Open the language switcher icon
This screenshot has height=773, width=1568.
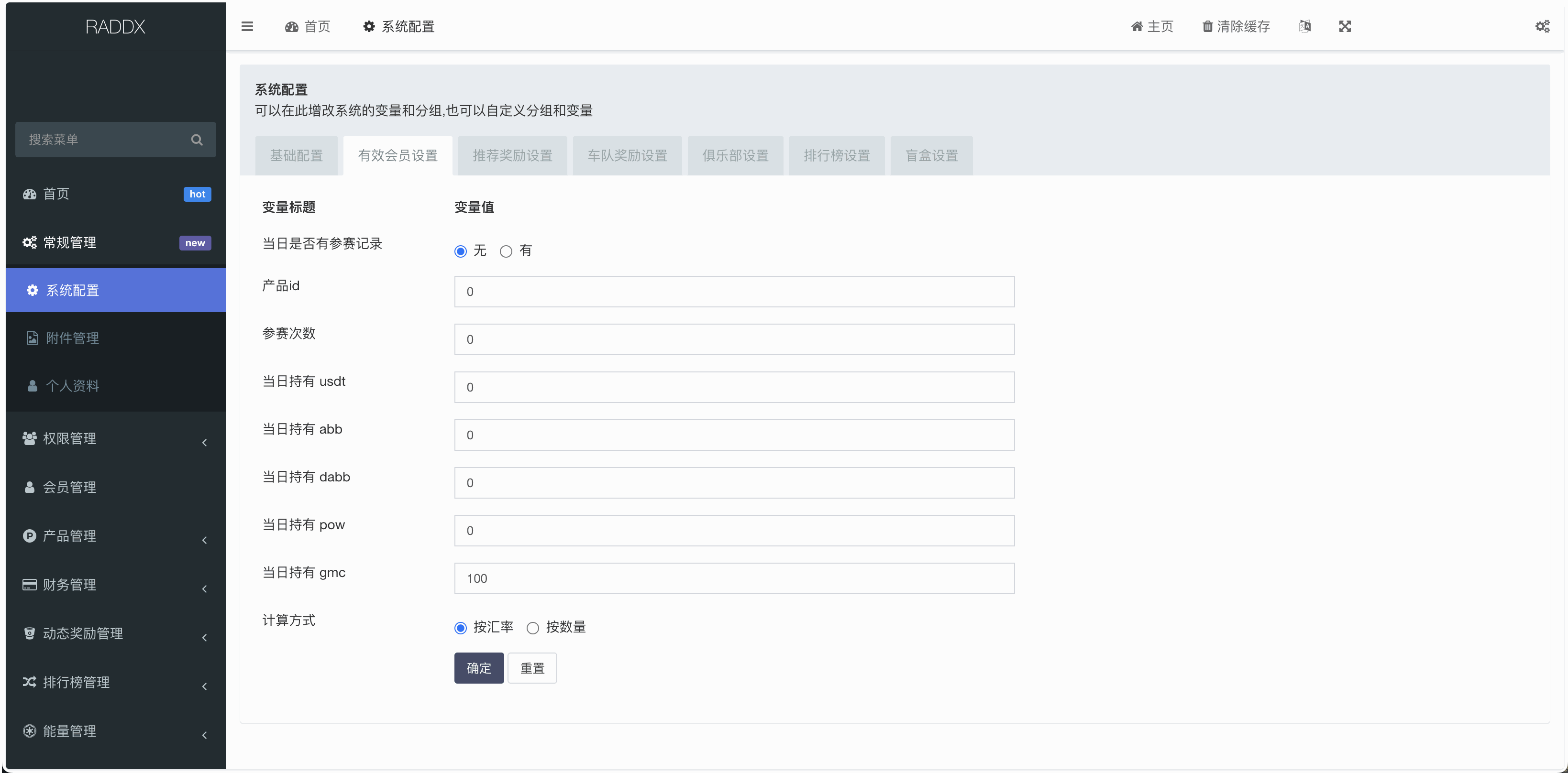tap(1305, 26)
